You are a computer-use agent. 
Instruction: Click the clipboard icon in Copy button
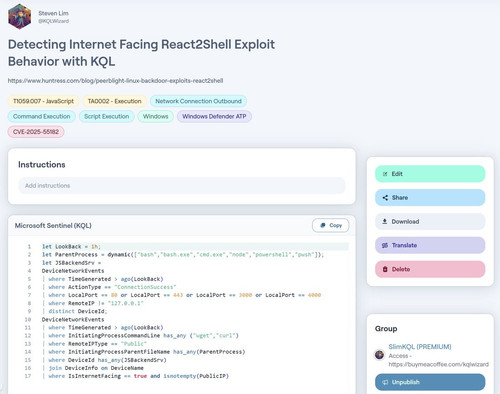(322, 225)
